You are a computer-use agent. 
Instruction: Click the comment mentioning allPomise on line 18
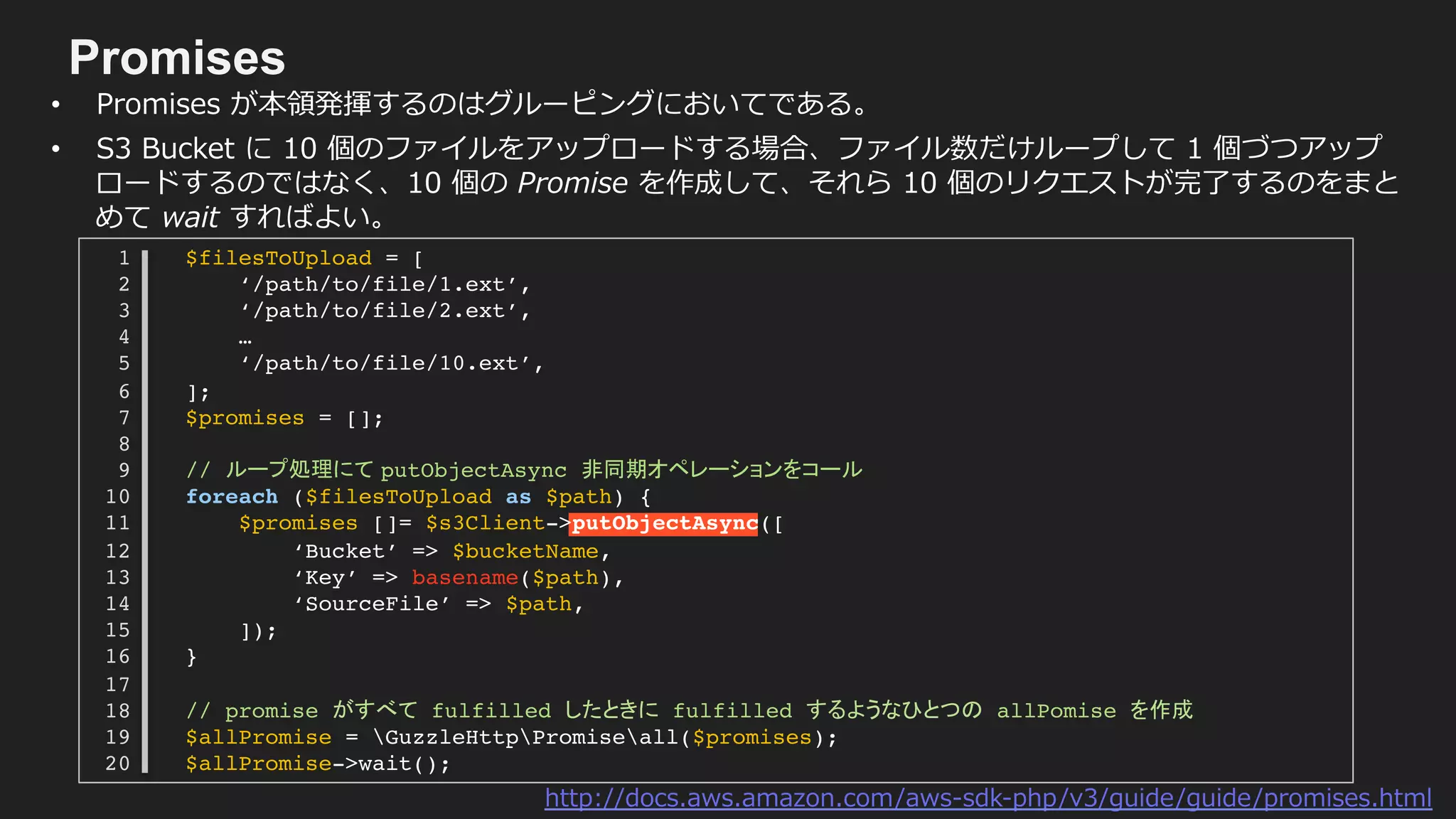(x=689, y=710)
